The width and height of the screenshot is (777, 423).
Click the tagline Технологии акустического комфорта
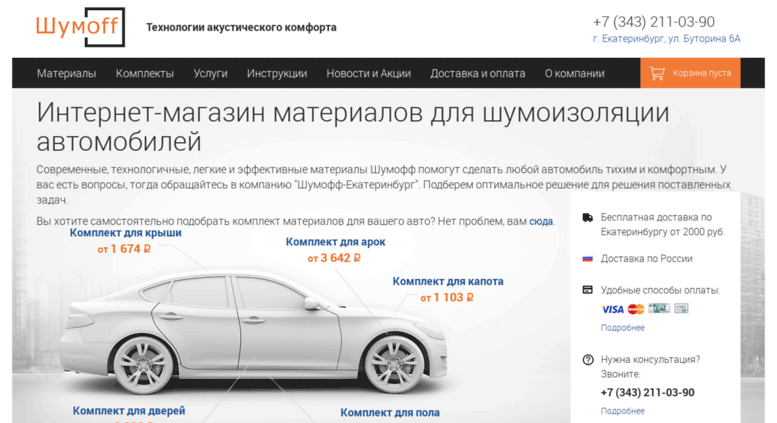[x=241, y=27]
